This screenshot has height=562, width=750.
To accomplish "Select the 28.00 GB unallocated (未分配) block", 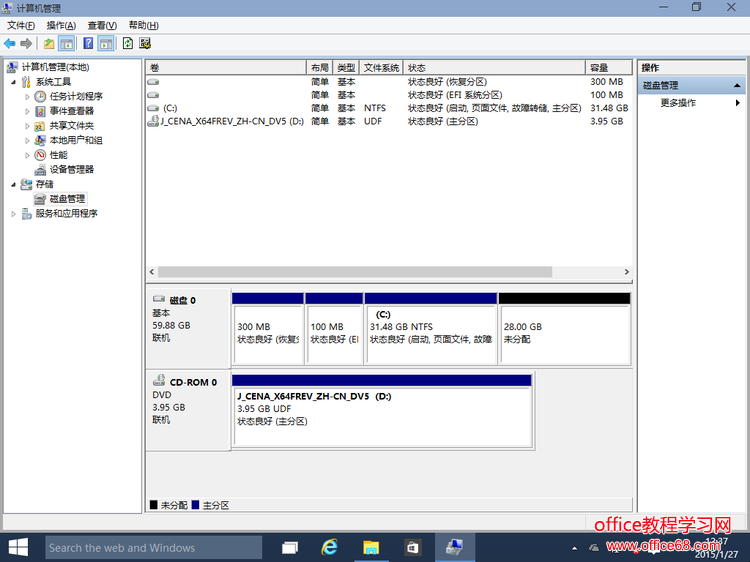I will coord(564,329).
